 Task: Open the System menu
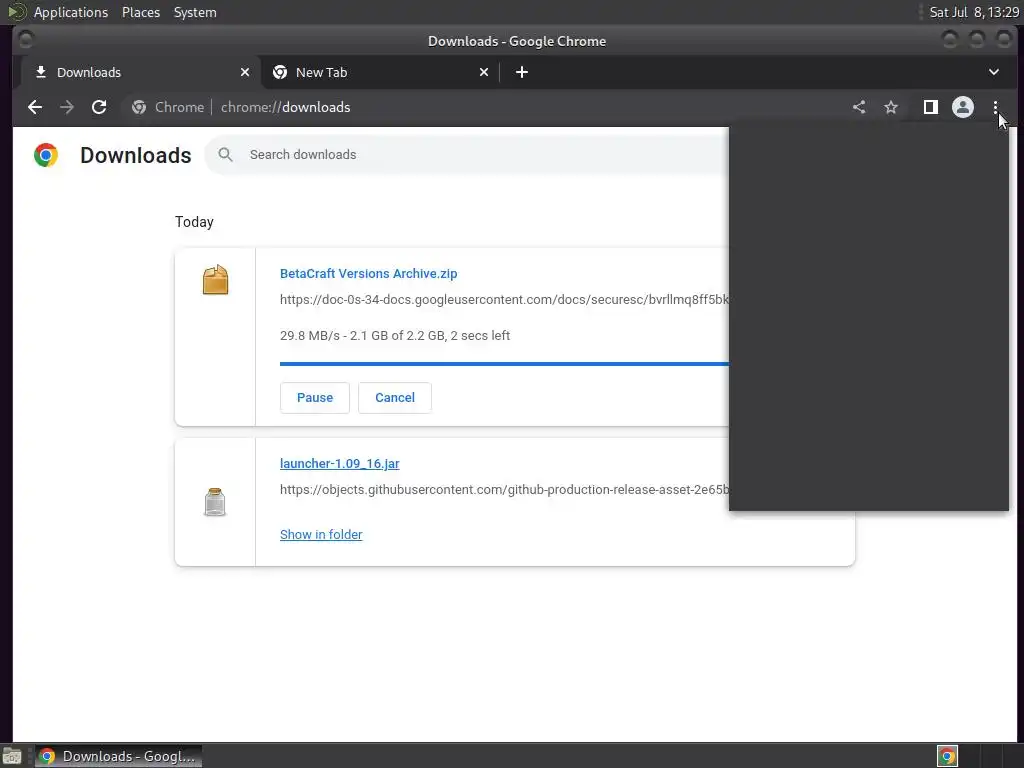coord(195,12)
